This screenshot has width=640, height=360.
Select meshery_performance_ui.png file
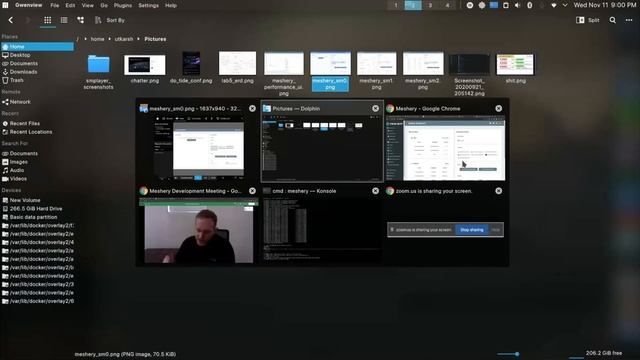pos(284,74)
